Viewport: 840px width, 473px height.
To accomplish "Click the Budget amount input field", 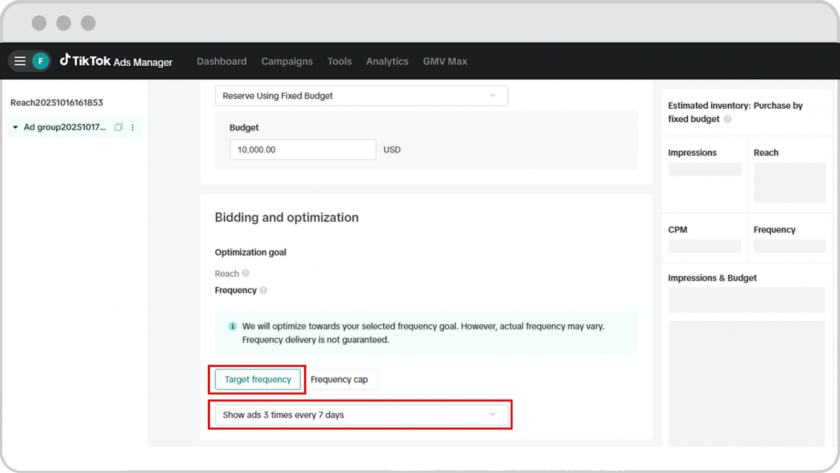I will pyautogui.click(x=302, y=150).
